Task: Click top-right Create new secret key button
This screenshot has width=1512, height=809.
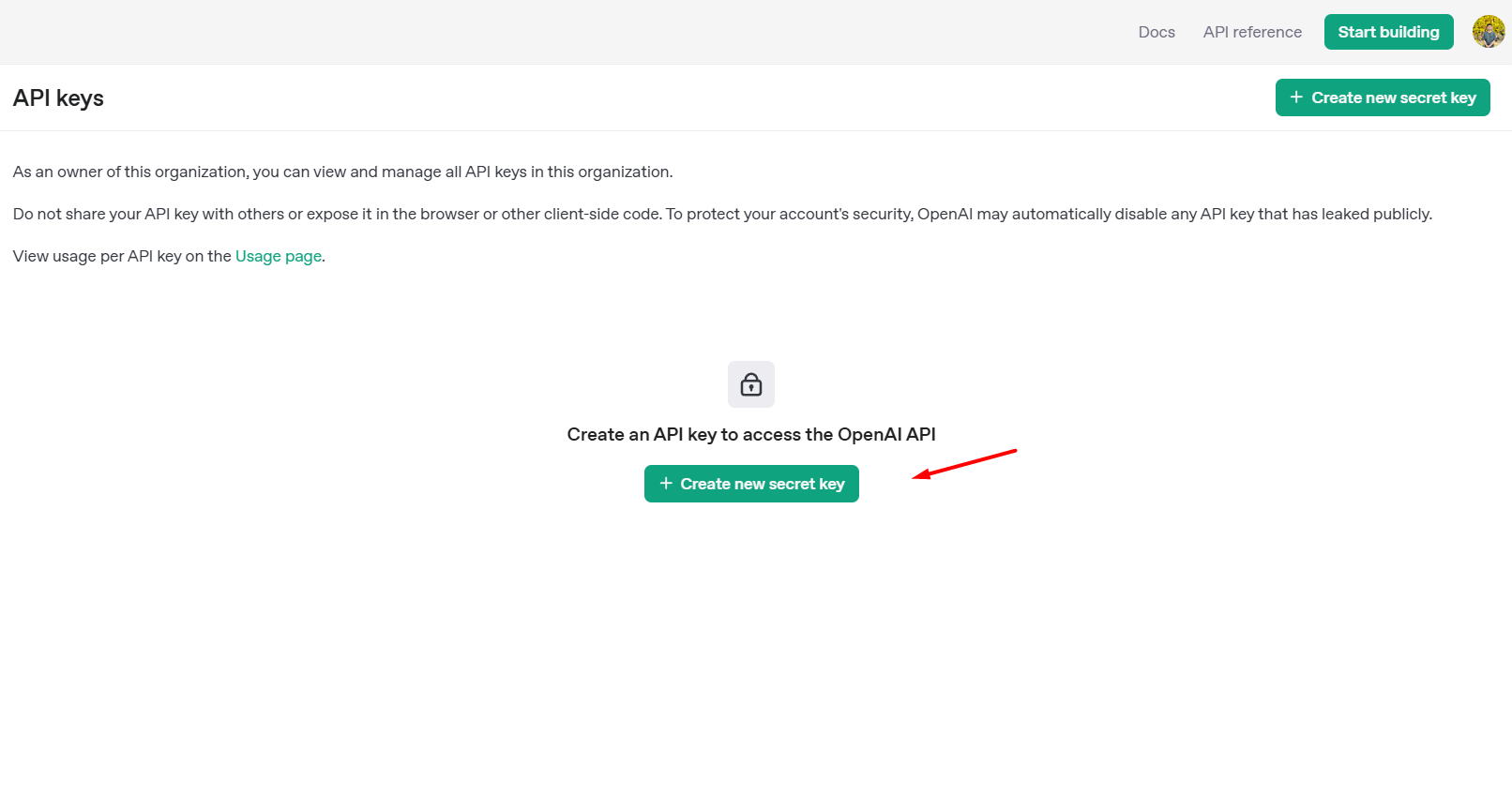Action: point(1383,97)
